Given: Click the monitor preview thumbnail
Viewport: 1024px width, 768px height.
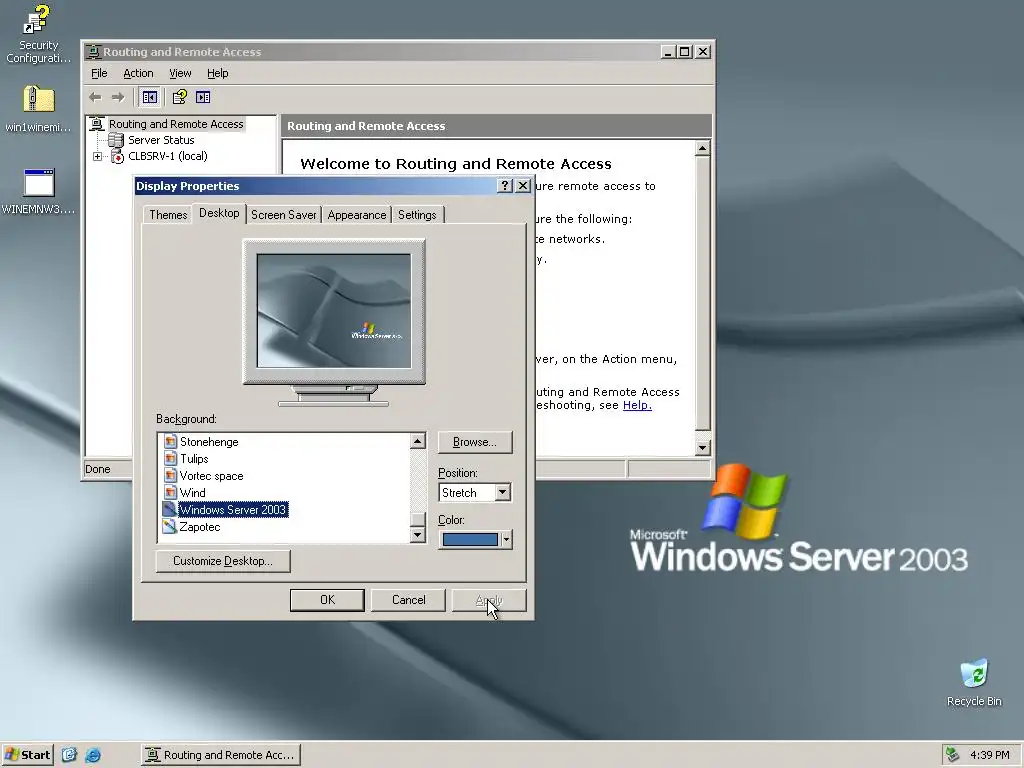Looking at the screenshot, I should (x=334, y=311).
